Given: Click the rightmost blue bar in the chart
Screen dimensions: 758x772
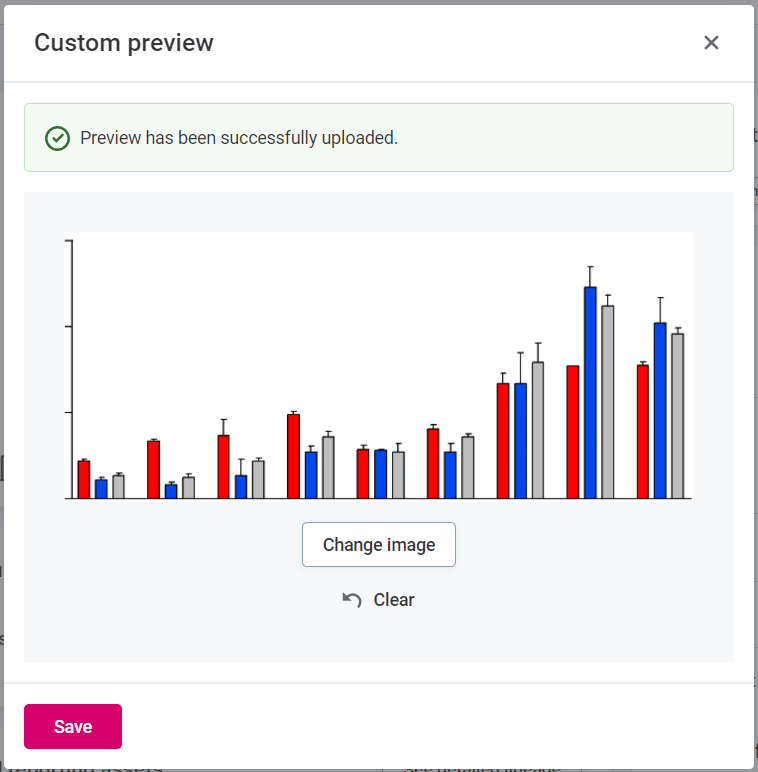Looking at the screenshot, I should 660,410.
